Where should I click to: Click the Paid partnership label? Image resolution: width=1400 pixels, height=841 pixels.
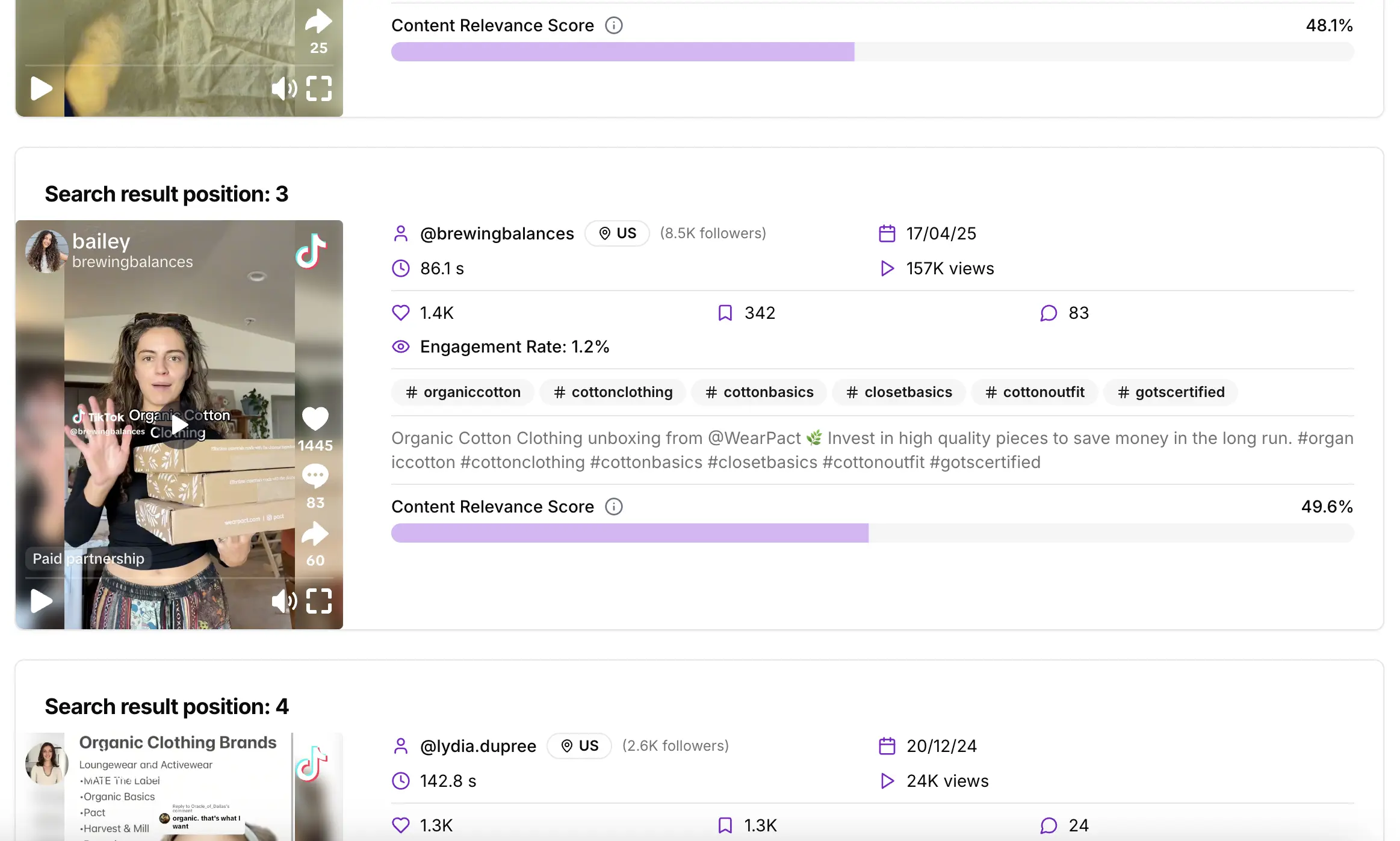[88, 558]
